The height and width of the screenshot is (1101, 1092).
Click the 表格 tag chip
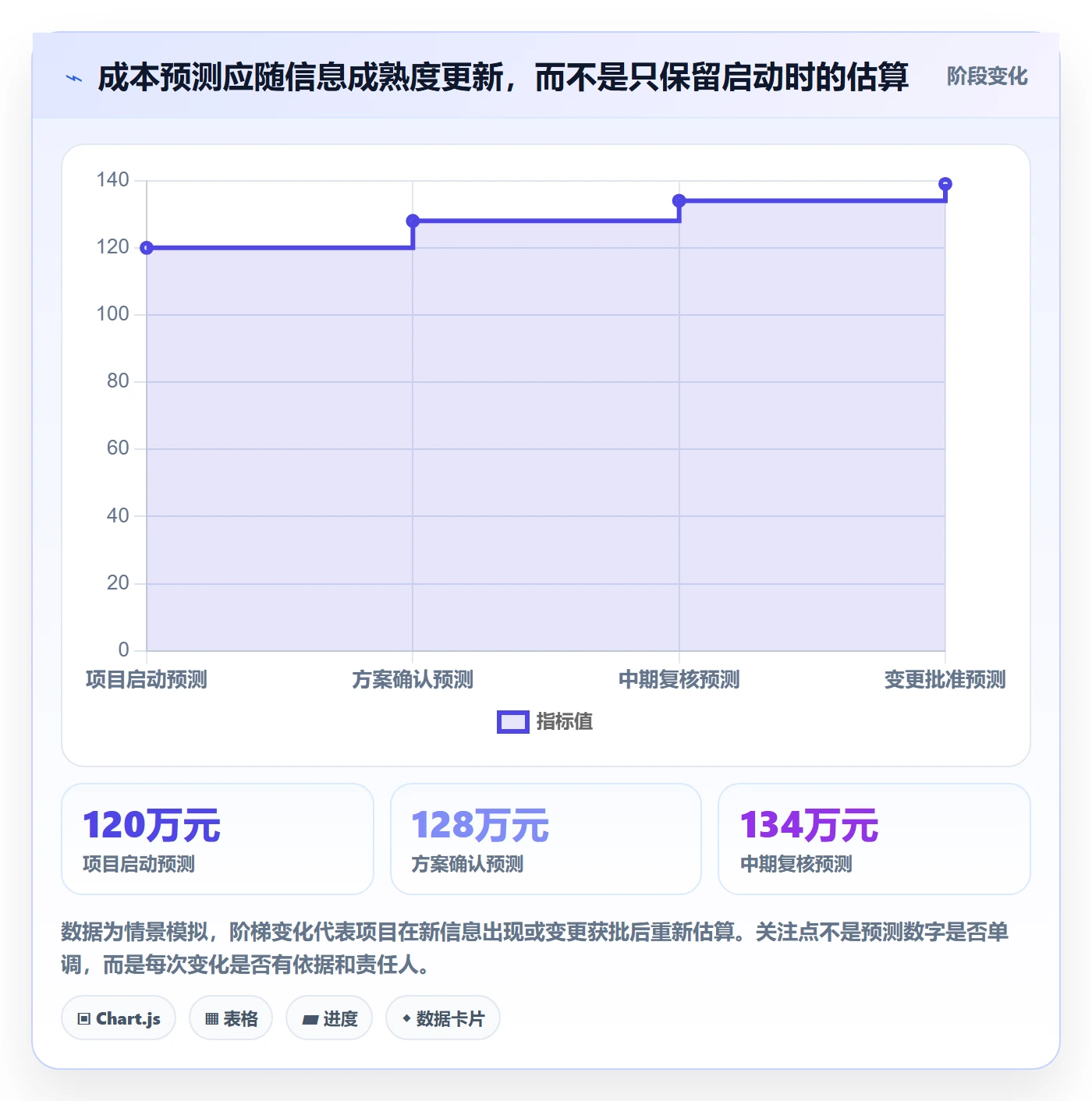[x=231, y=1018]
